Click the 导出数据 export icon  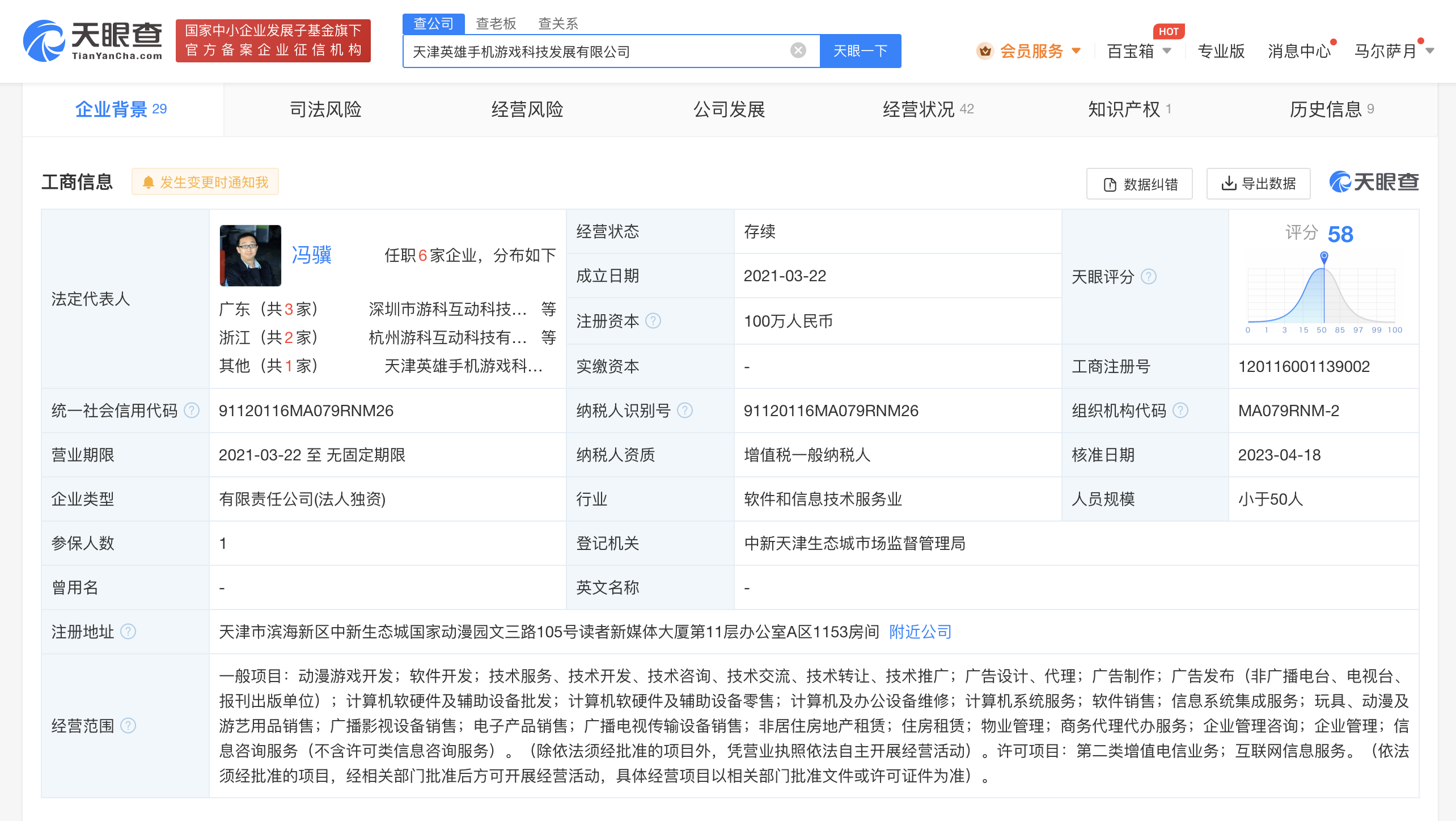(1229, 183)
